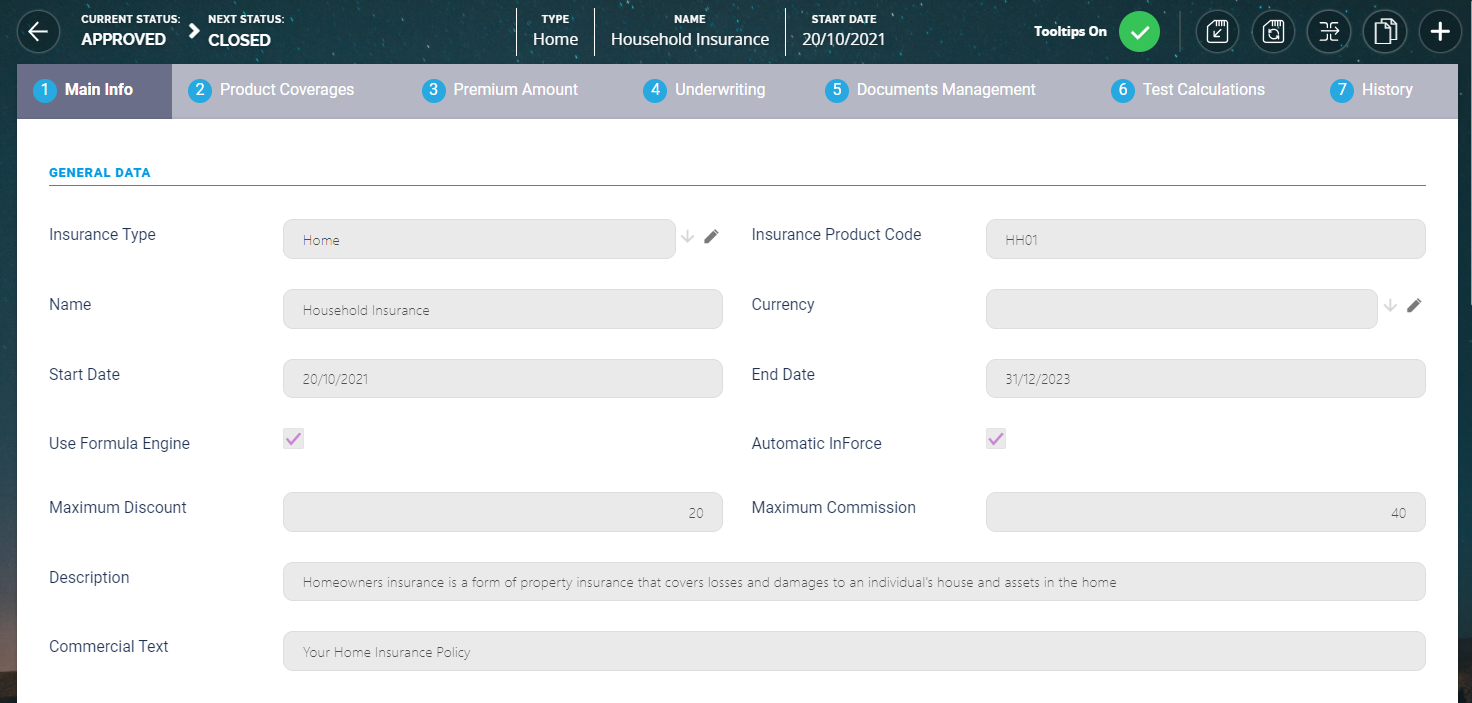Click the back arrow button

pyautogui.click(x=38, y=32)
